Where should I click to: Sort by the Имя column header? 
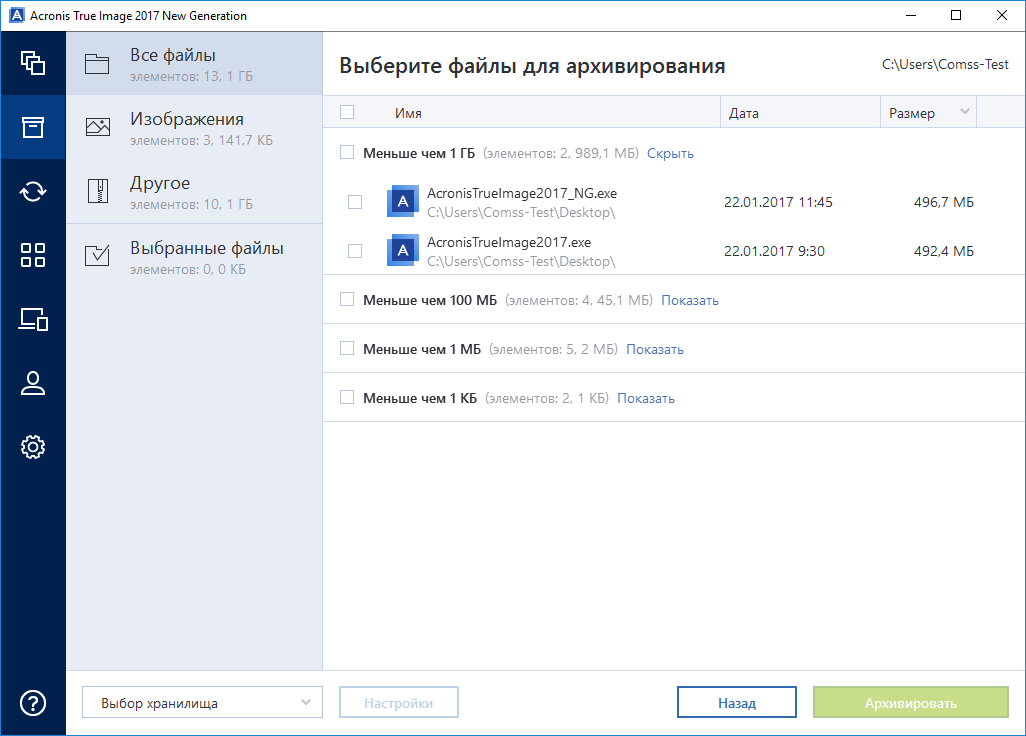[x=408, y=113]
